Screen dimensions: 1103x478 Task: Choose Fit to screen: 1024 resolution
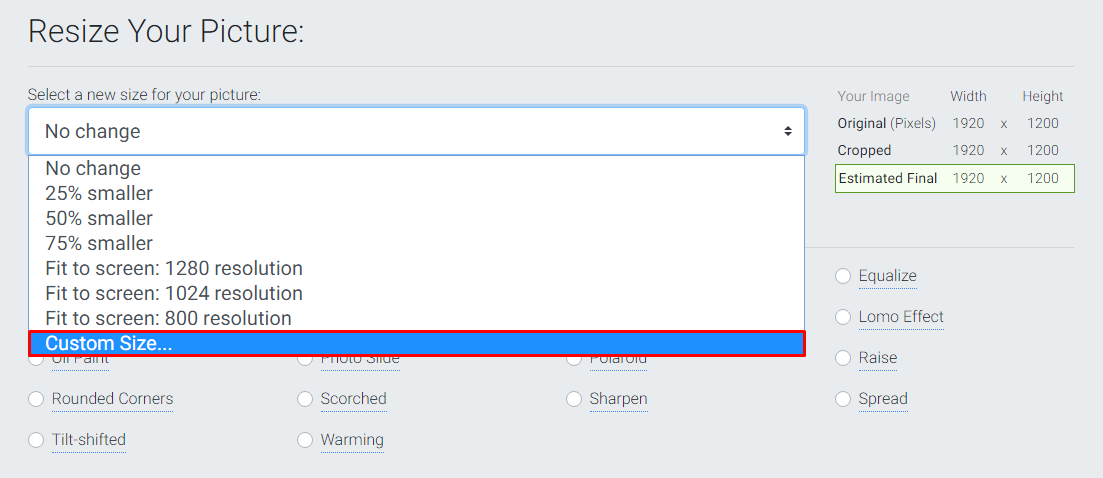pos(174,294)
